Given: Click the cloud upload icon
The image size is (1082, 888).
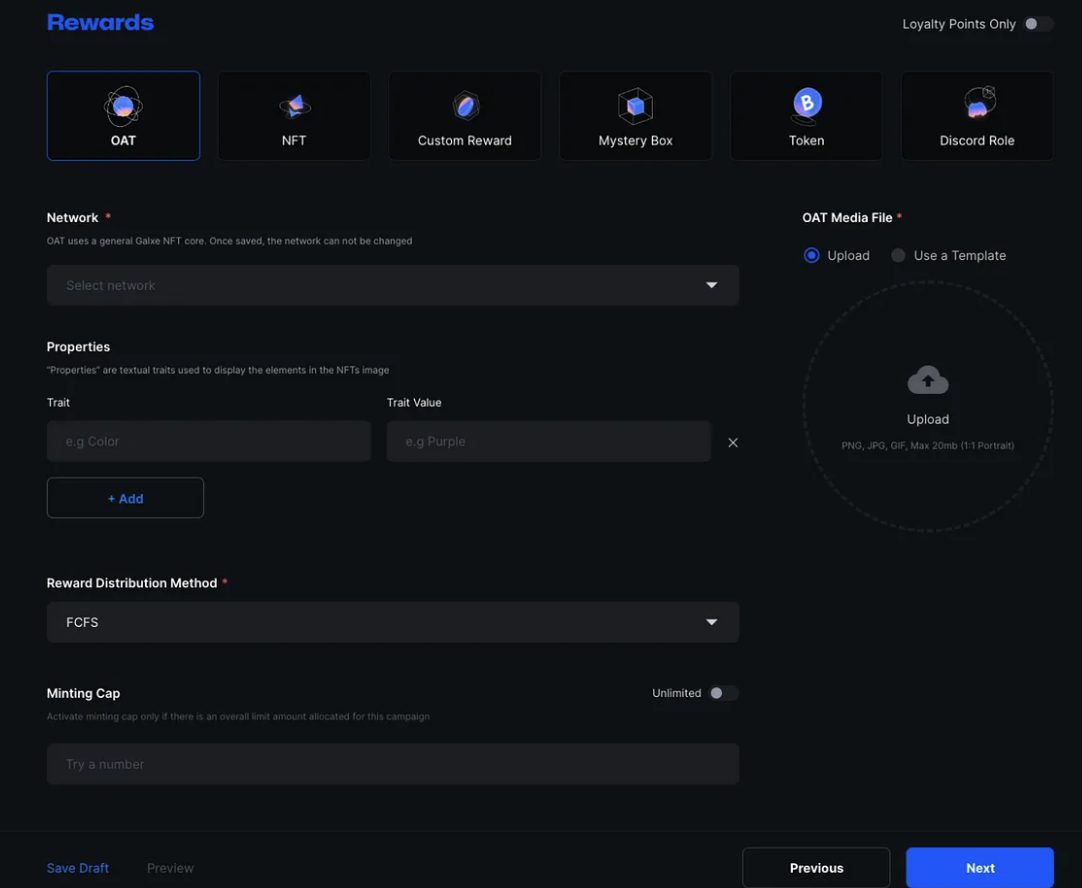Looking at the screenshot, I should click(928, 380).
